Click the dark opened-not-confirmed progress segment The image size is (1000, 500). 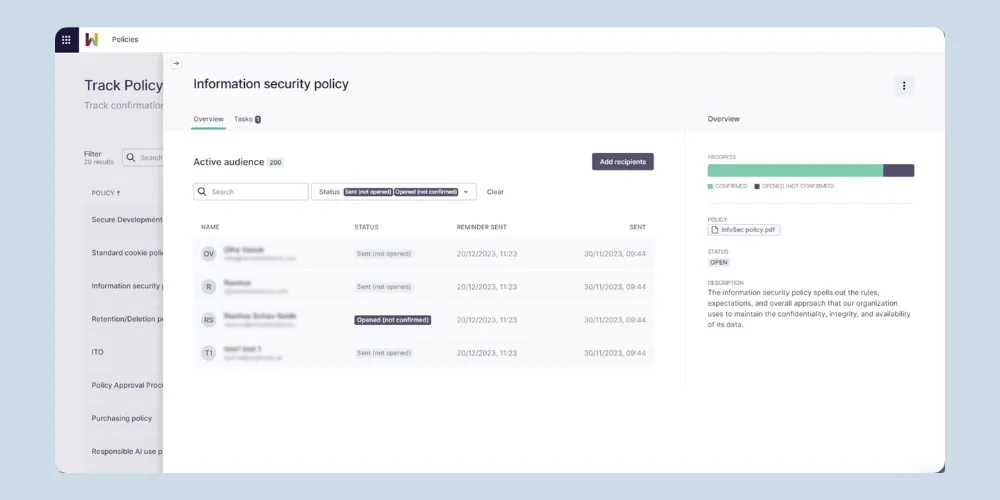pyautogui.click(x=899, y=170)
